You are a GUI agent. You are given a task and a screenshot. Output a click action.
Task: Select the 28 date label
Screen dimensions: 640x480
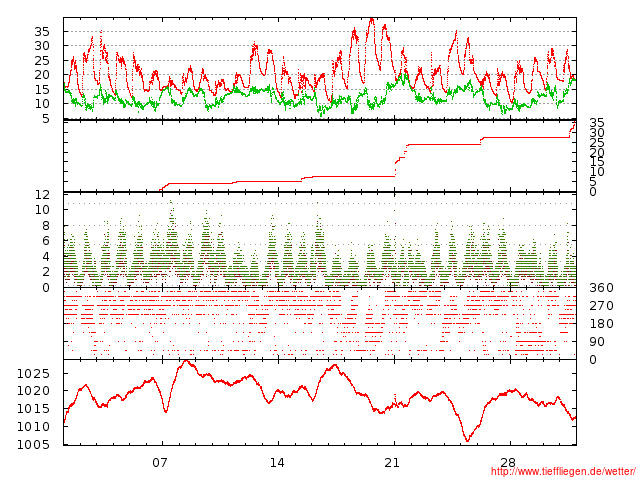click(508, 463)
